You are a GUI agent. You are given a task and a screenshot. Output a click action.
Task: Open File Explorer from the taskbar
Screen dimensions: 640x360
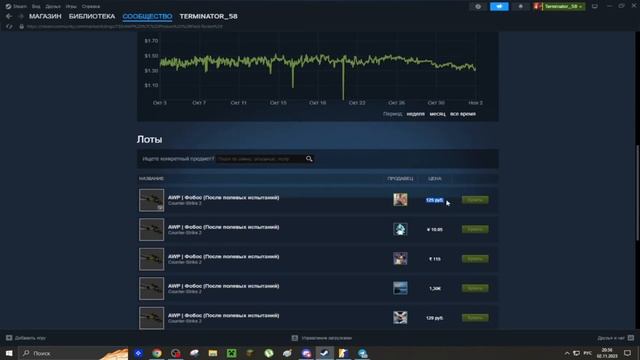point(213,353)
